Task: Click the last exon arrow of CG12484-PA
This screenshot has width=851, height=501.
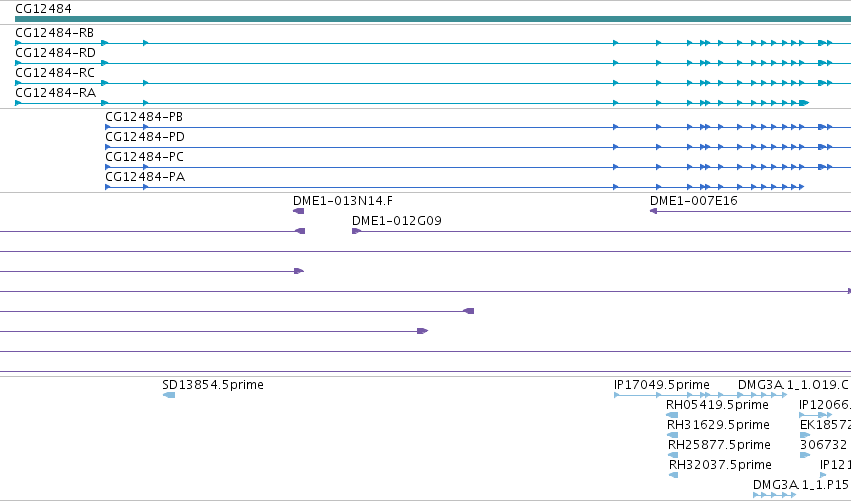Action: [801, 187]
